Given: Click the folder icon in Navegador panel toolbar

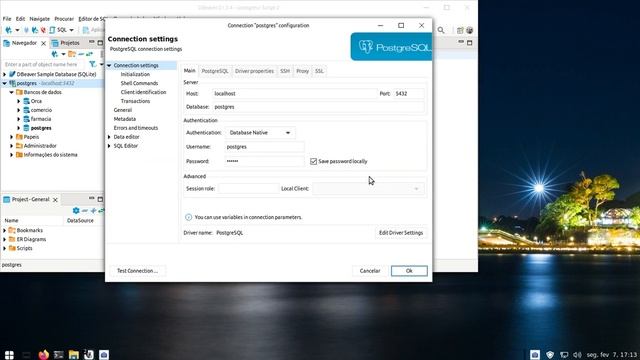Looking at the screenshot, I should tap(72, 54).
